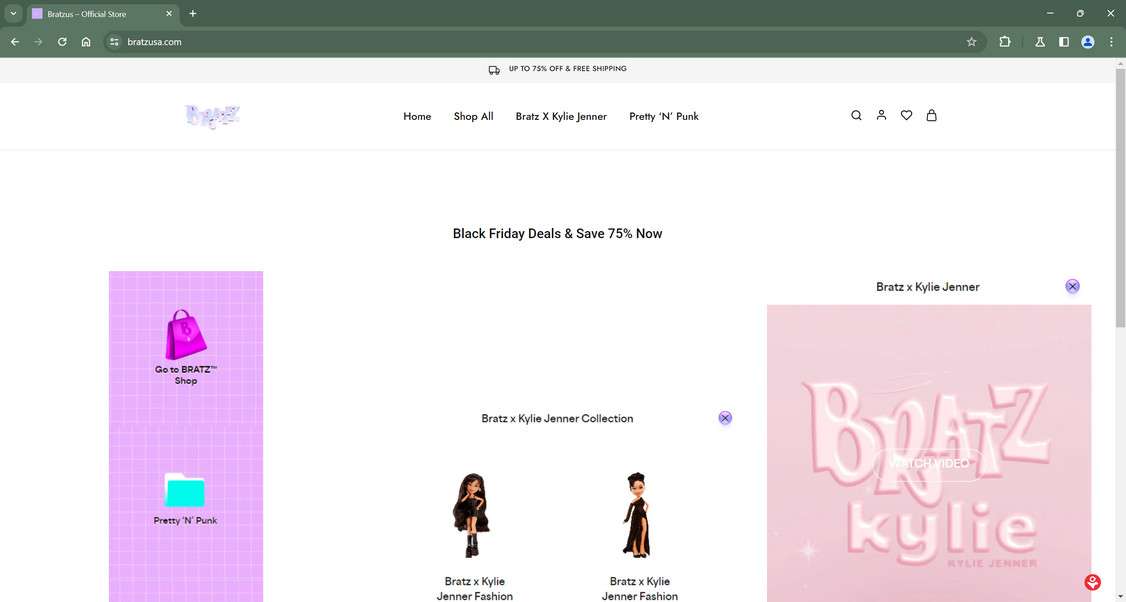The height and width of the screenshot is (602, 1126).
Task: Click the Go to BRATZ Shop label
Action: coord(185,375)
